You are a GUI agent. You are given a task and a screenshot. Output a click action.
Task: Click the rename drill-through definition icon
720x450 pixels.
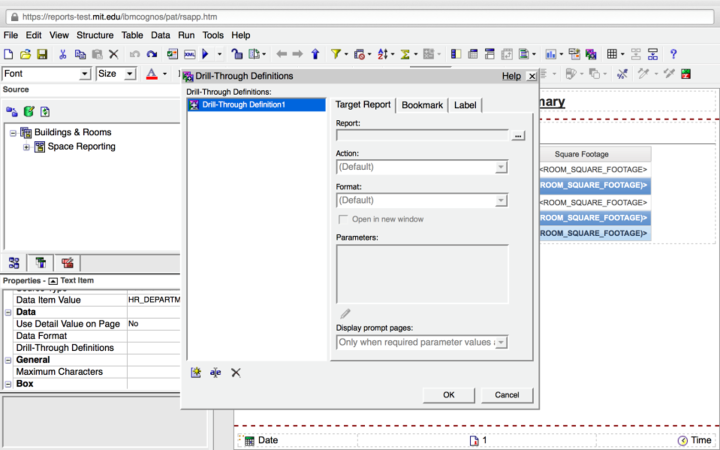pos(216,372)
